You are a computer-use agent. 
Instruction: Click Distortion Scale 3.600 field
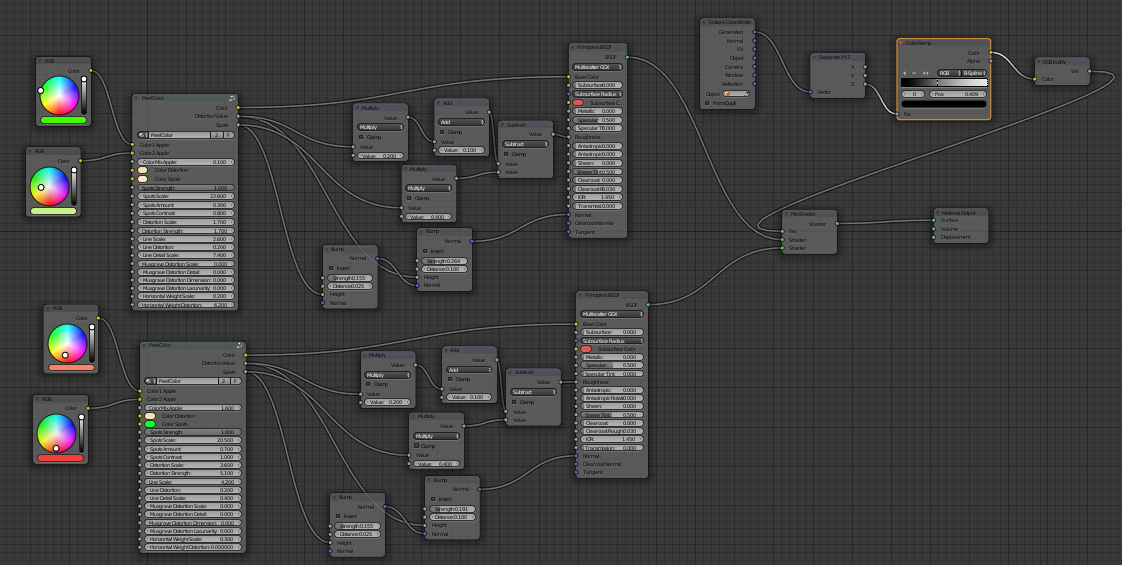click(194, 465)
